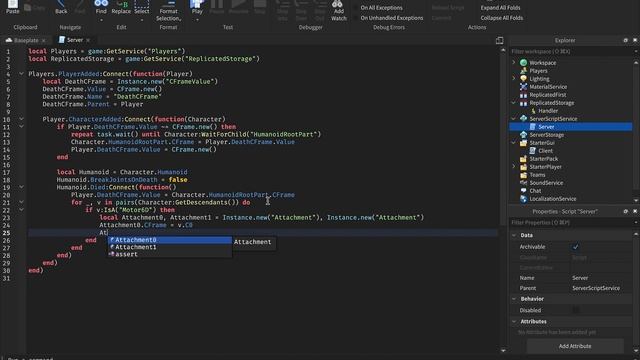This screenshot has width=640, height=360.
Task: Undock the Properties panel
Action: tap(625, 211)
